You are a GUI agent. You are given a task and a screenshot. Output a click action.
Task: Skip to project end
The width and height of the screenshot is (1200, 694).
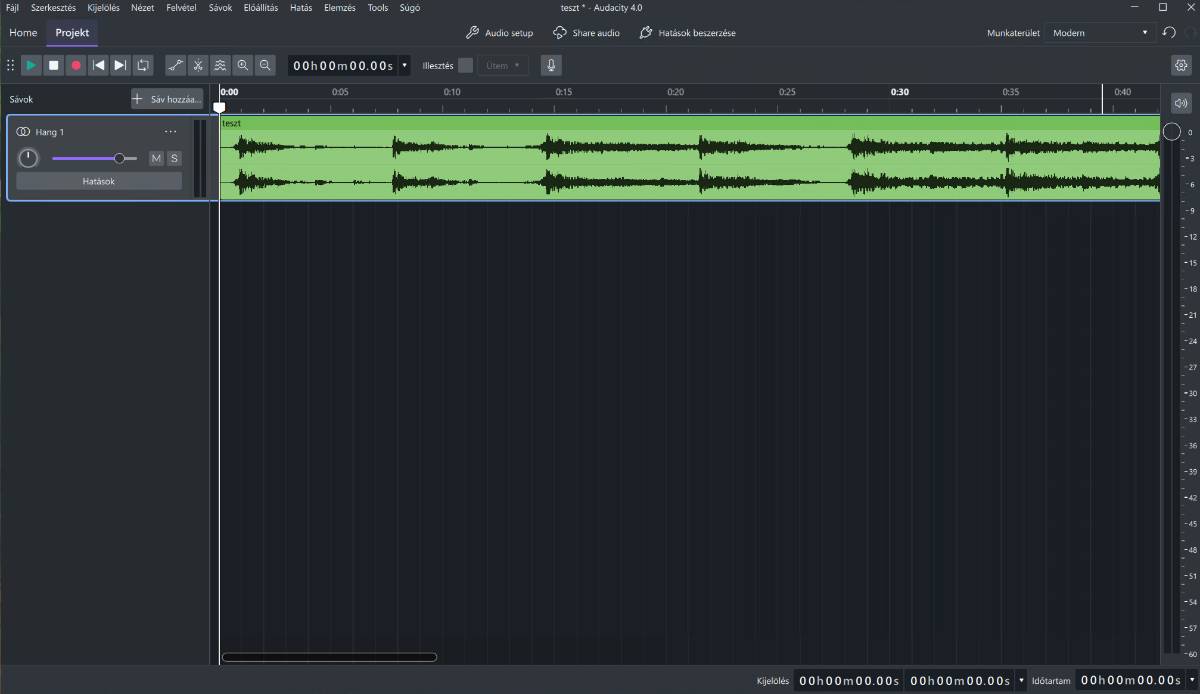[120, 65]
